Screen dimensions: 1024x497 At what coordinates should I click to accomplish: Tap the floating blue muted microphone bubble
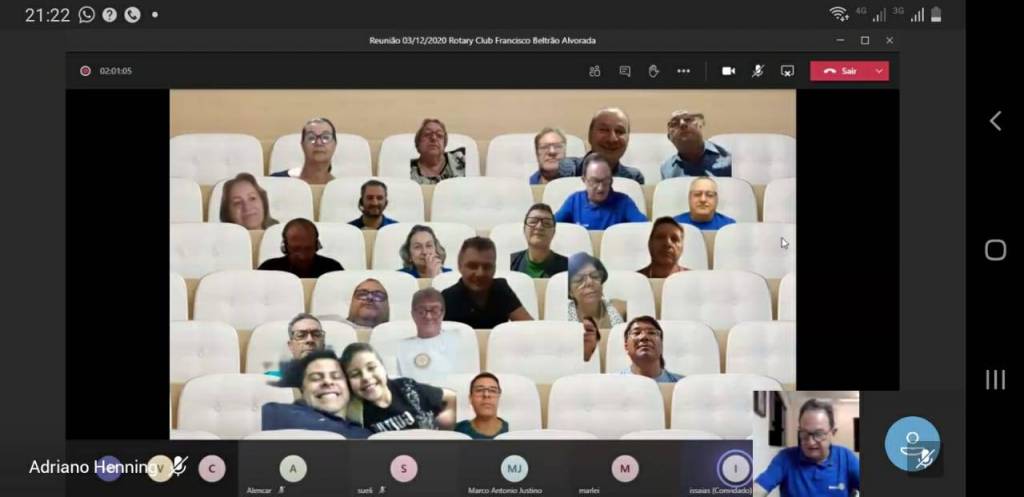(x=912, y=444)
